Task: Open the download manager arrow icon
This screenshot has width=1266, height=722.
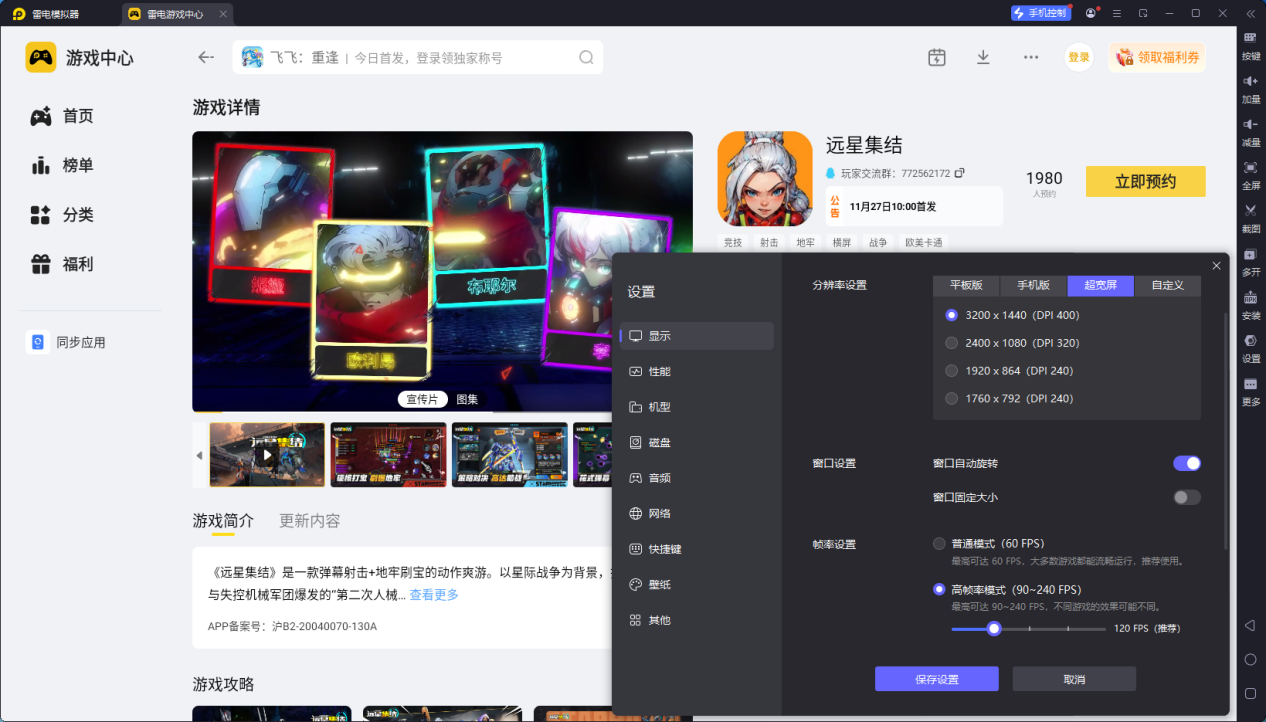Action: [x=983, y=57]
